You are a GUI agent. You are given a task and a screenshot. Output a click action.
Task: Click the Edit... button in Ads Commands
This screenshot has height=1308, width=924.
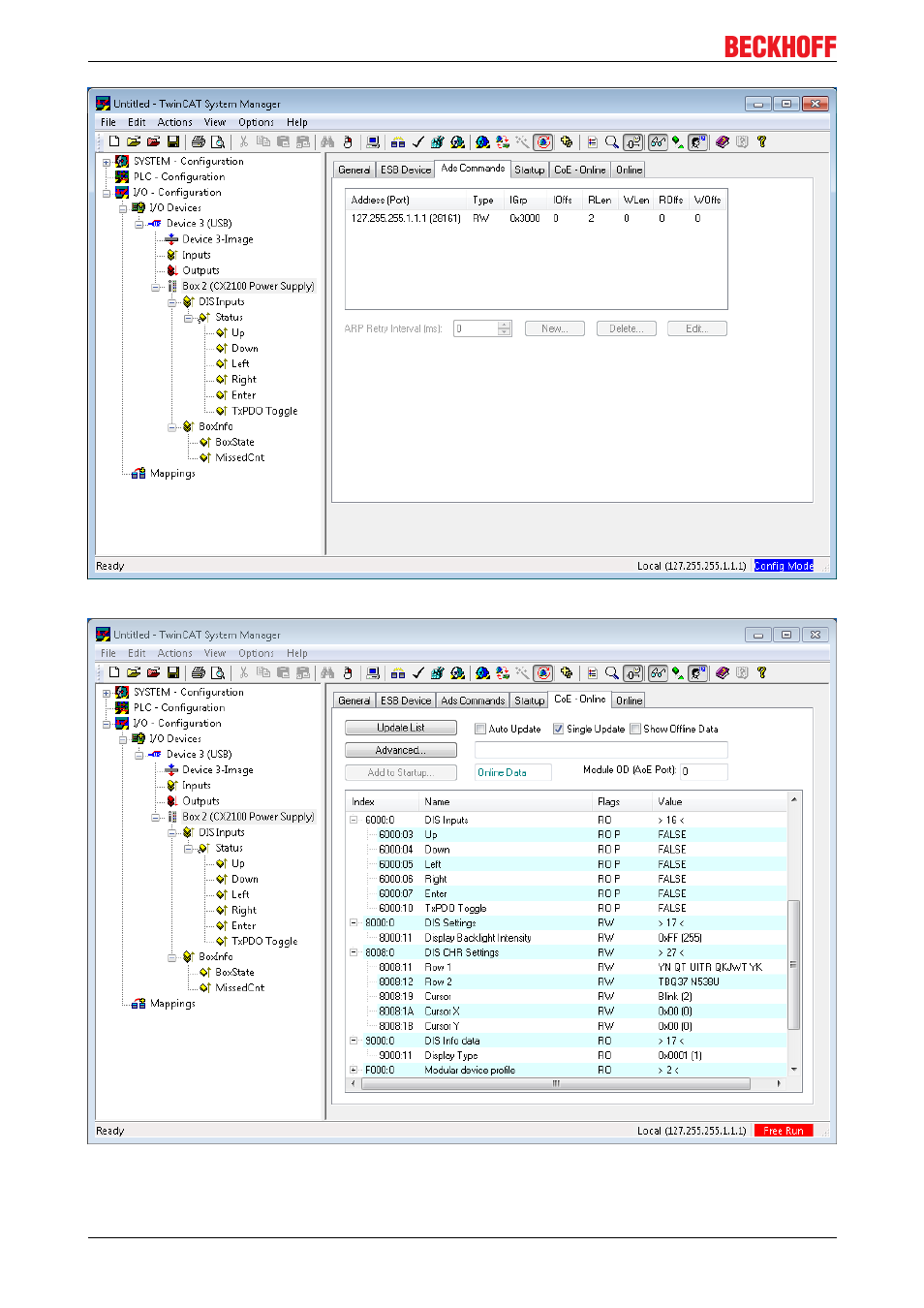[697, 328]
